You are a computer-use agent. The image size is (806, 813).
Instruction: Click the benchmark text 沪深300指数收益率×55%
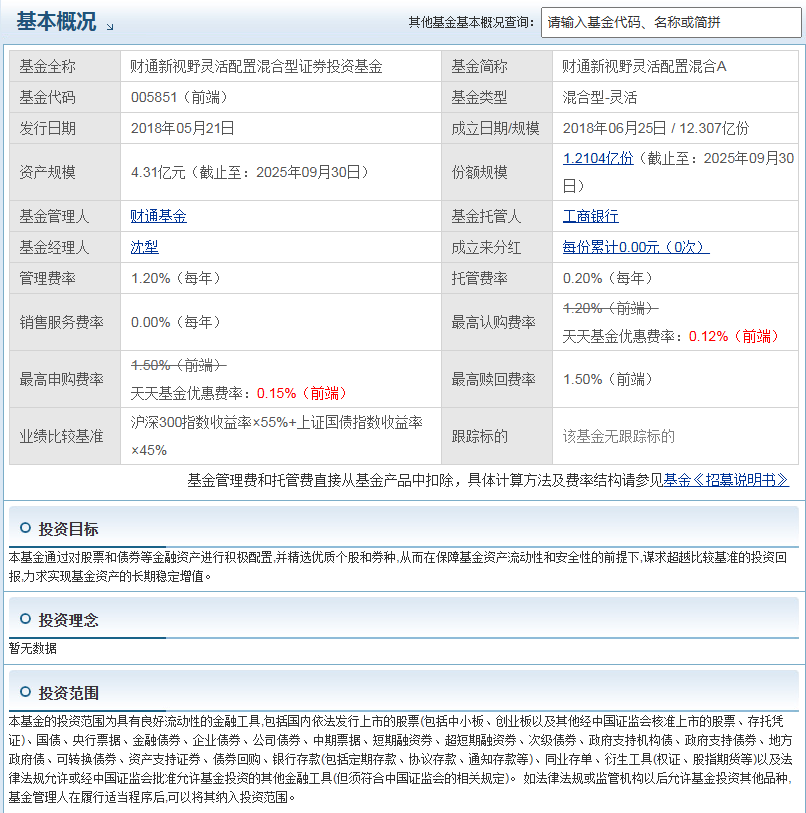pyautogui.click(x=209, y=423)
